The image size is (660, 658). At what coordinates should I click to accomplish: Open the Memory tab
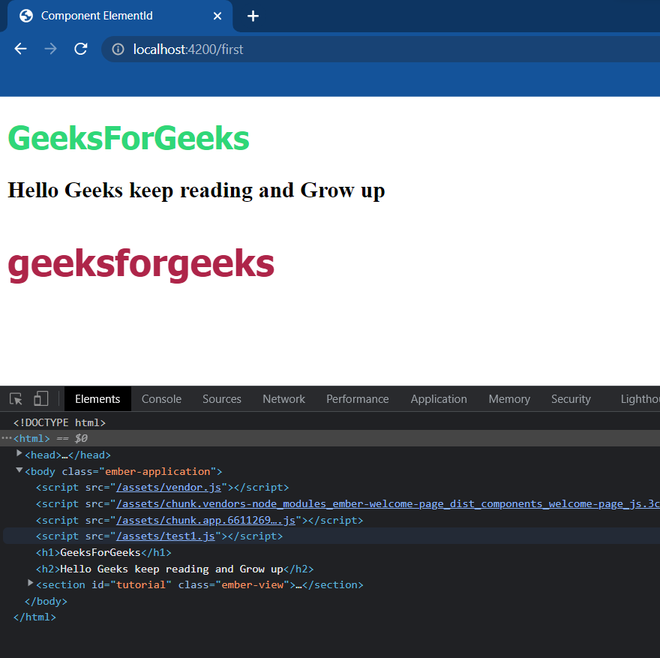(x=509, y=399)
